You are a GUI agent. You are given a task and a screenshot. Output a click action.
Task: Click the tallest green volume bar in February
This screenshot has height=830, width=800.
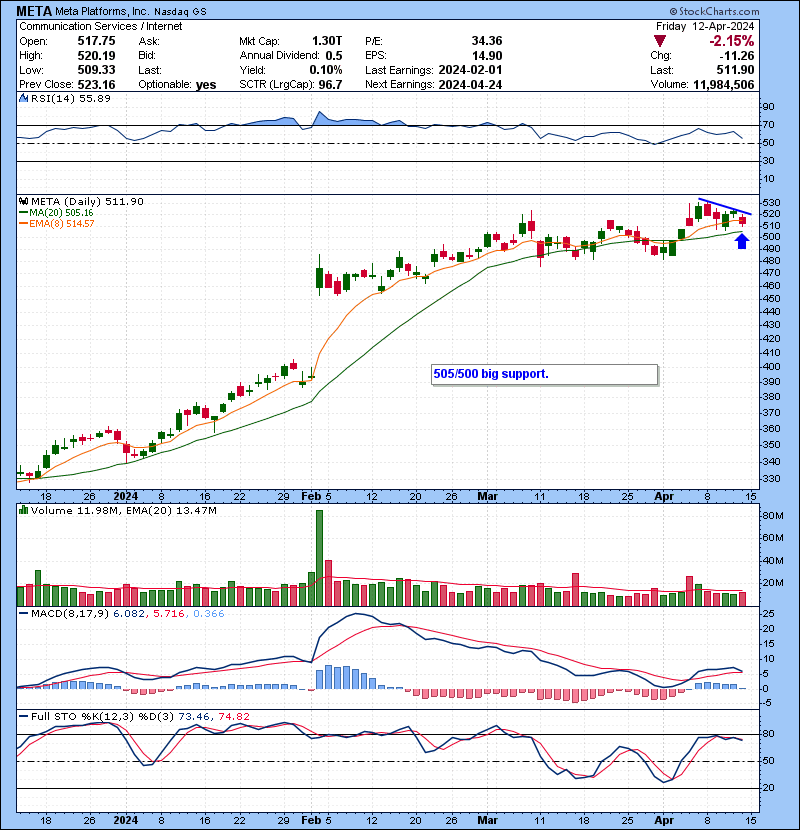pyautogui.click(x=320, y=558)
